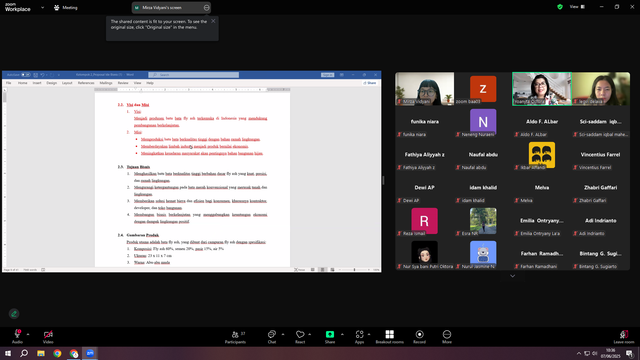Open Word Home tab in shared screen
640x360 pixels.
point(22,83)
